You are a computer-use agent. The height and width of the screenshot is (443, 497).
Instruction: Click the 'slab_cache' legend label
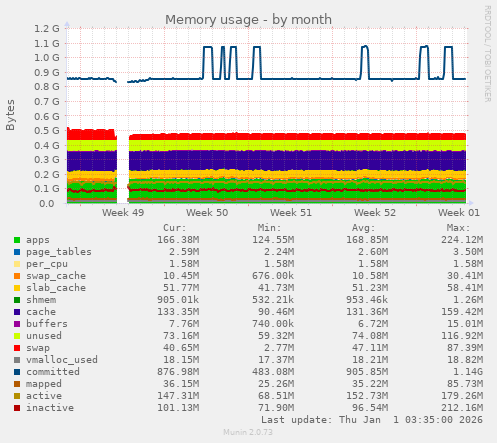(56, 288)
